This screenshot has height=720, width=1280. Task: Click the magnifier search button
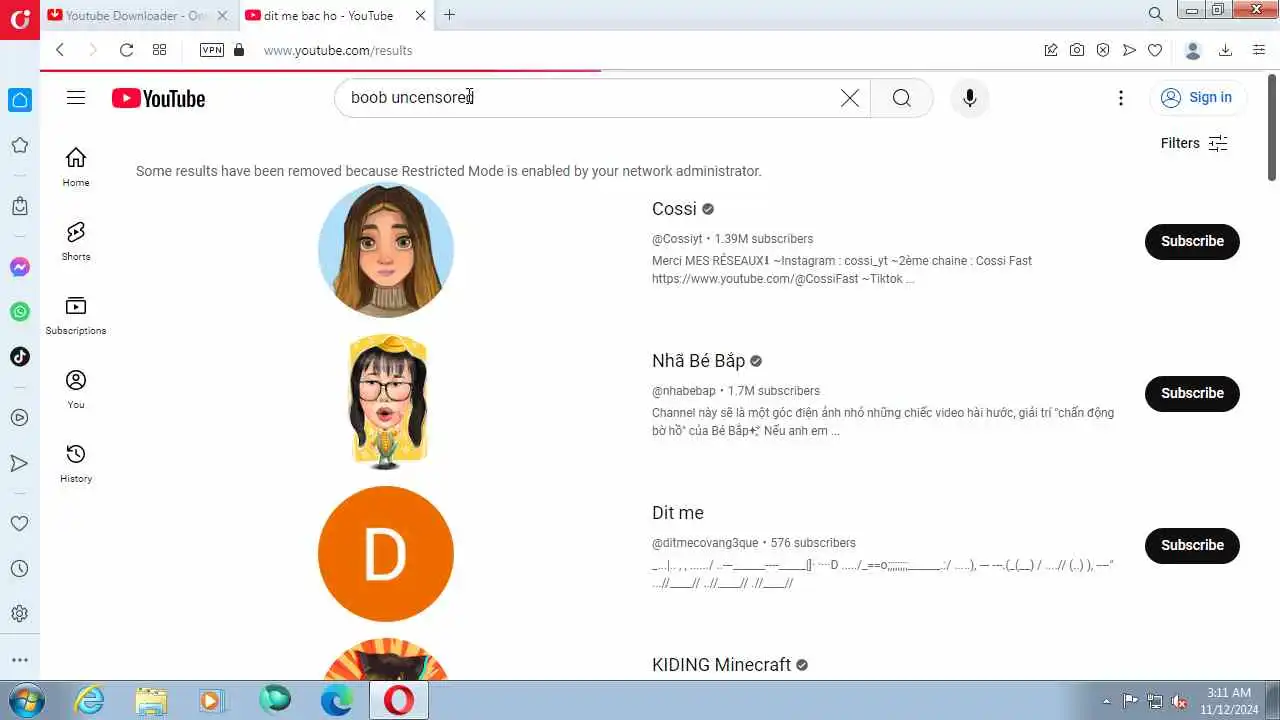[902, 98]
